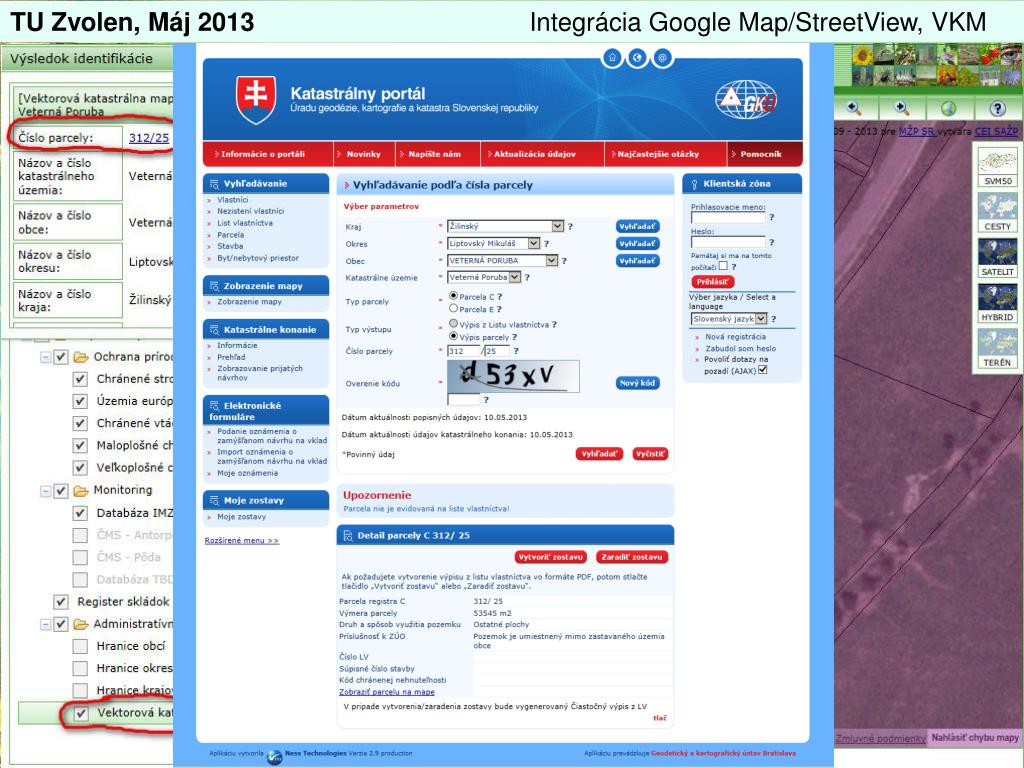Open the Kraj dropdown (Žilinský)
The height and width of the screenshot is (768, 1024).
[x=505, y=226]
